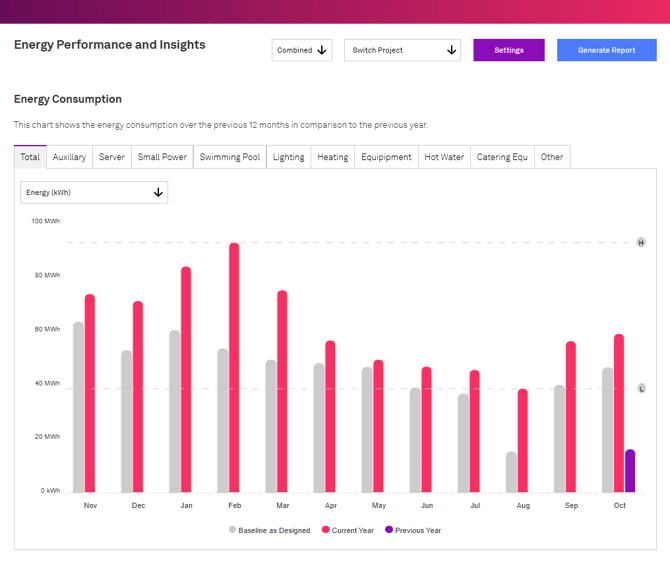Toggle Baseline as Designed legend series

[269, 530]
